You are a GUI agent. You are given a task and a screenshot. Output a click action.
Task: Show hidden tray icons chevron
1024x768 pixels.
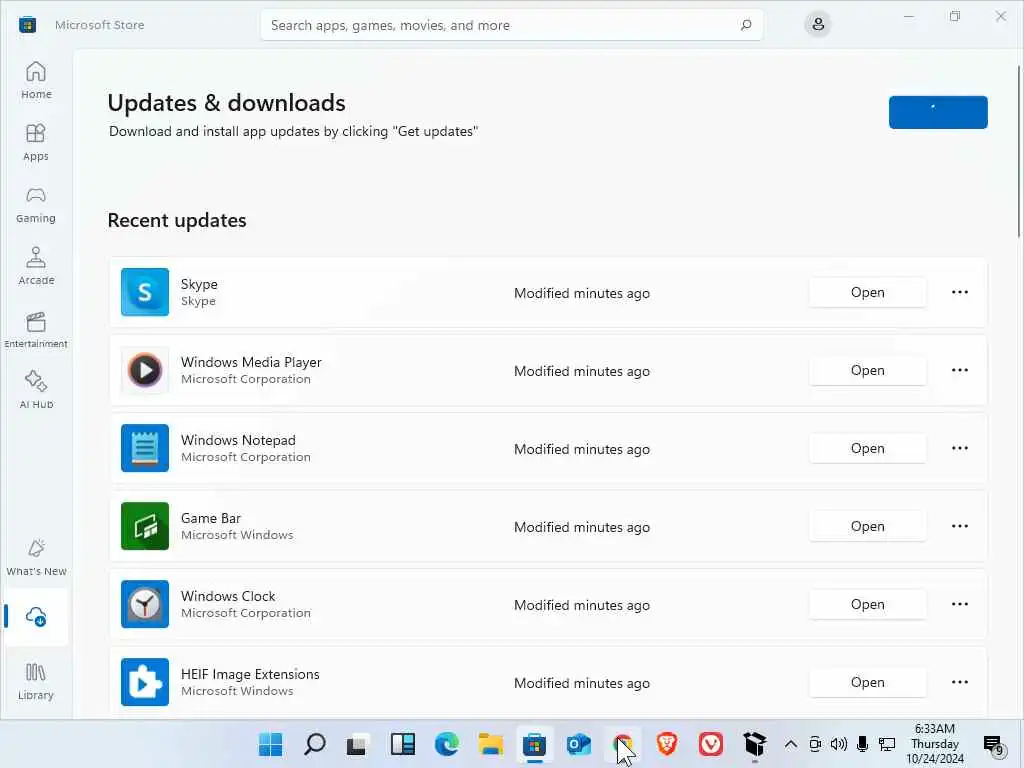pyautogui.click(x=790, y=744)
